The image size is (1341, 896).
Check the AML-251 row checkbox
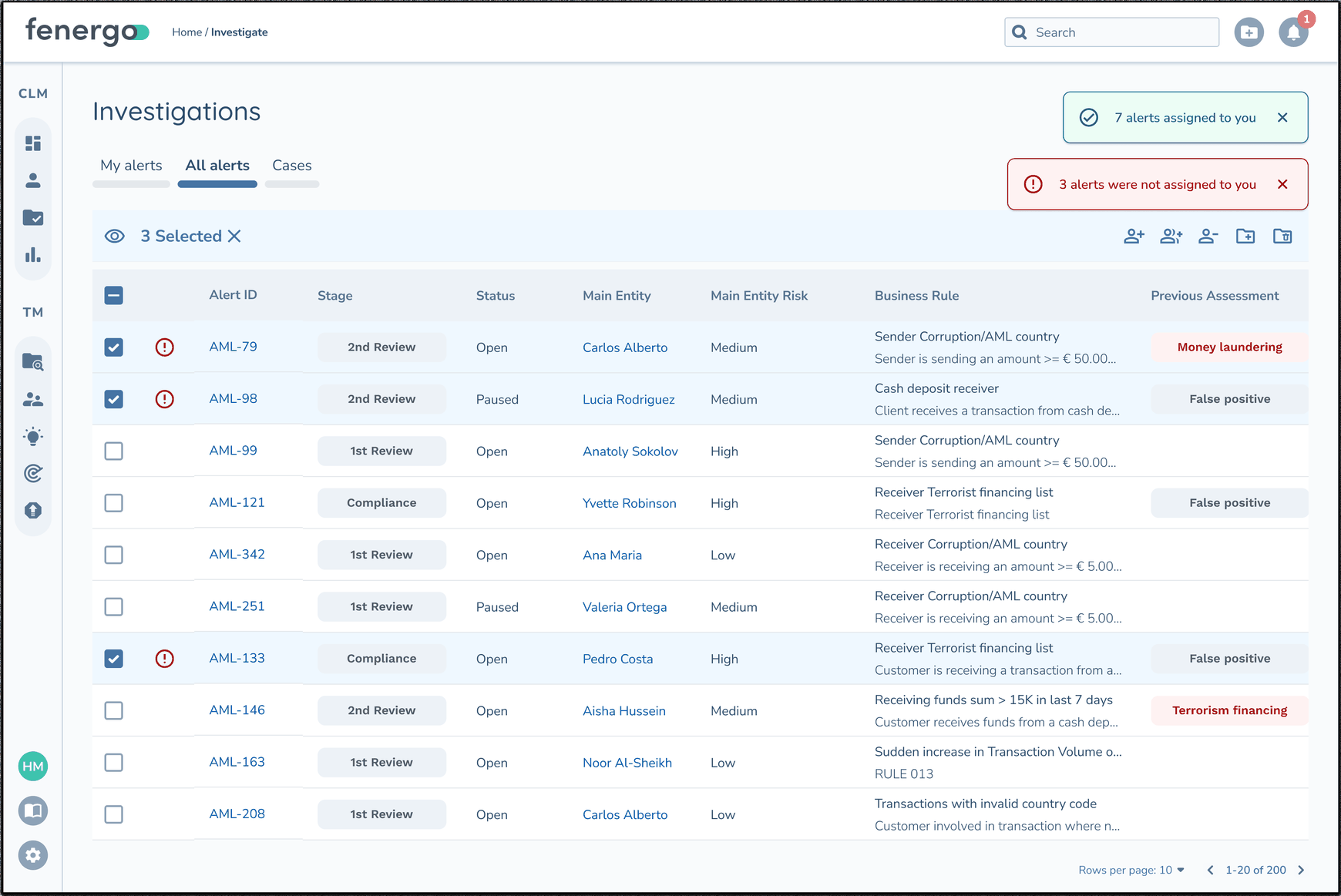pos(114,607)
